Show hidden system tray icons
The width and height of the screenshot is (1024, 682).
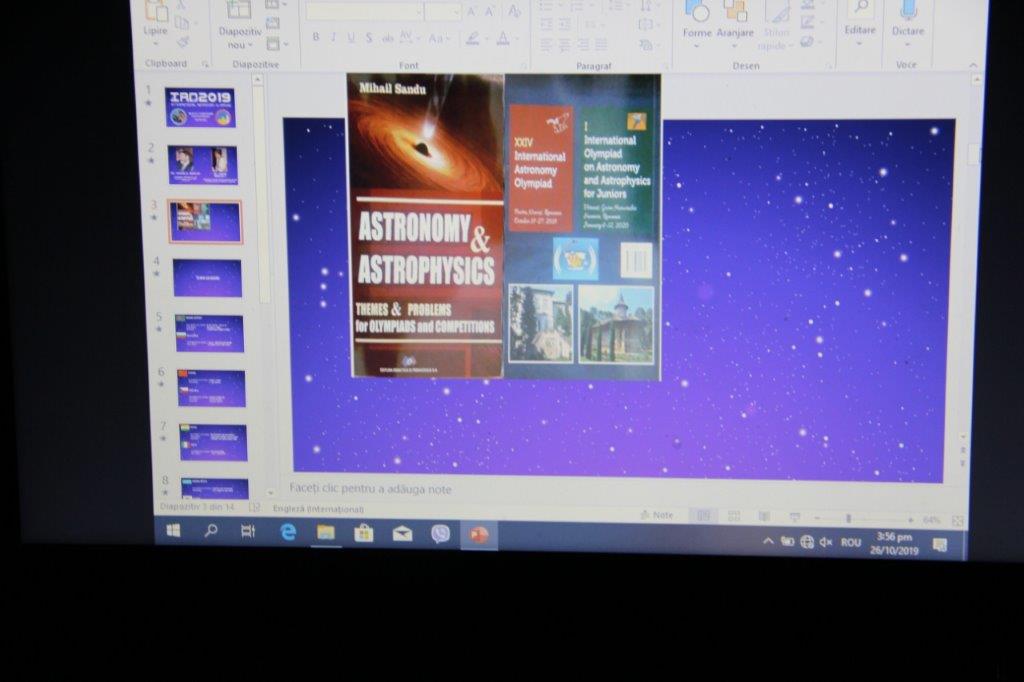768,542
